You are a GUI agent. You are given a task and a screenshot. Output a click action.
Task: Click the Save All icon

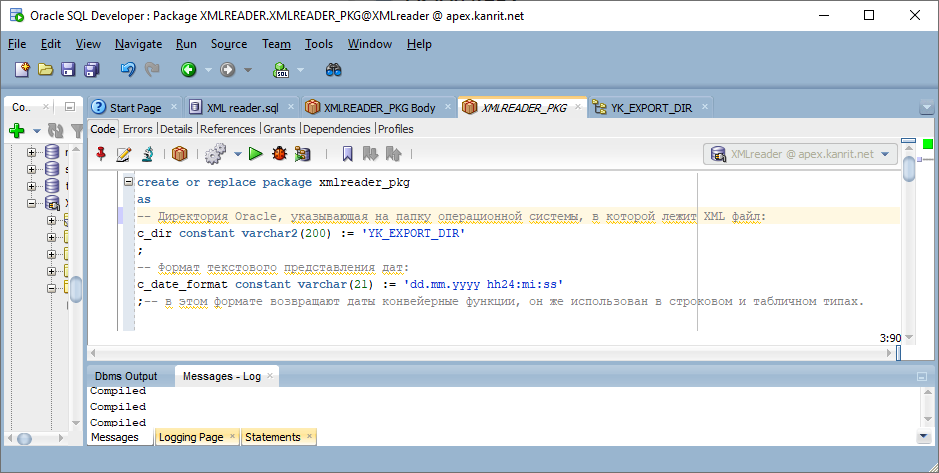(x=92, y=69)
